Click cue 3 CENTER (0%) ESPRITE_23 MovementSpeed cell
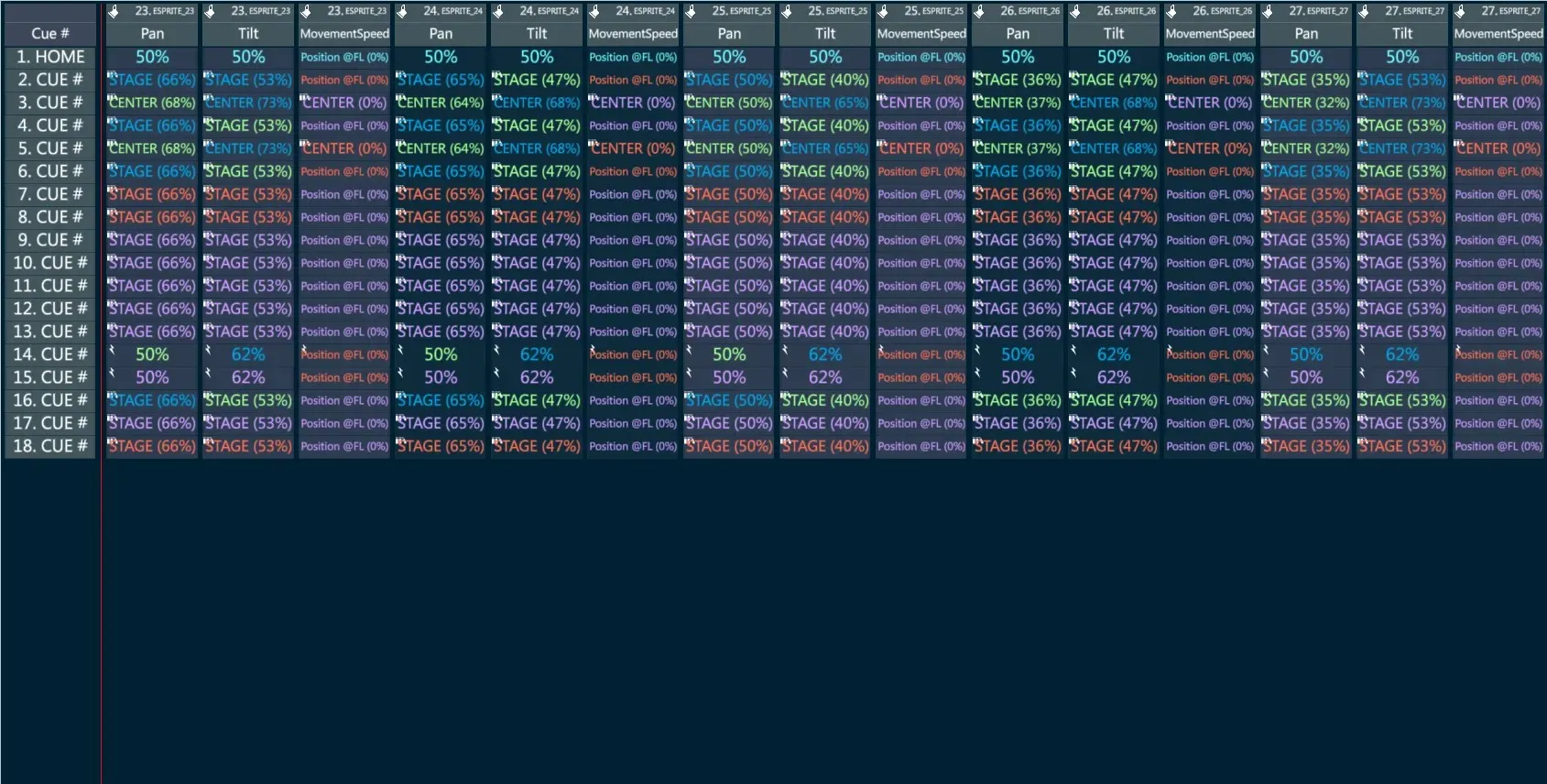Screen dimensions: 1547x784 pyautogui.click(x=344, y=103)
